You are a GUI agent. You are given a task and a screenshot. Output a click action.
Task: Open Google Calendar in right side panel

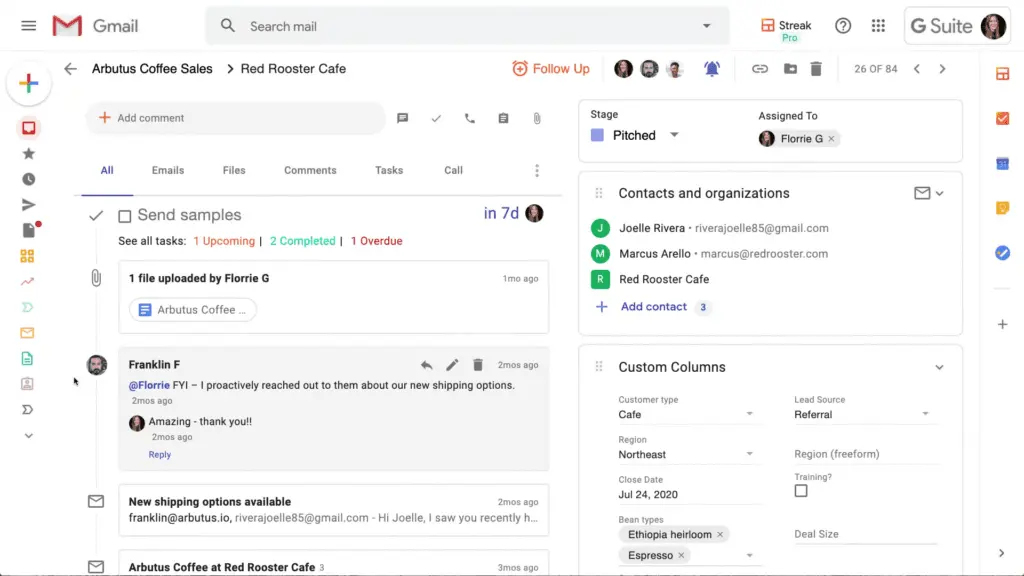[x=1002, y=163]
